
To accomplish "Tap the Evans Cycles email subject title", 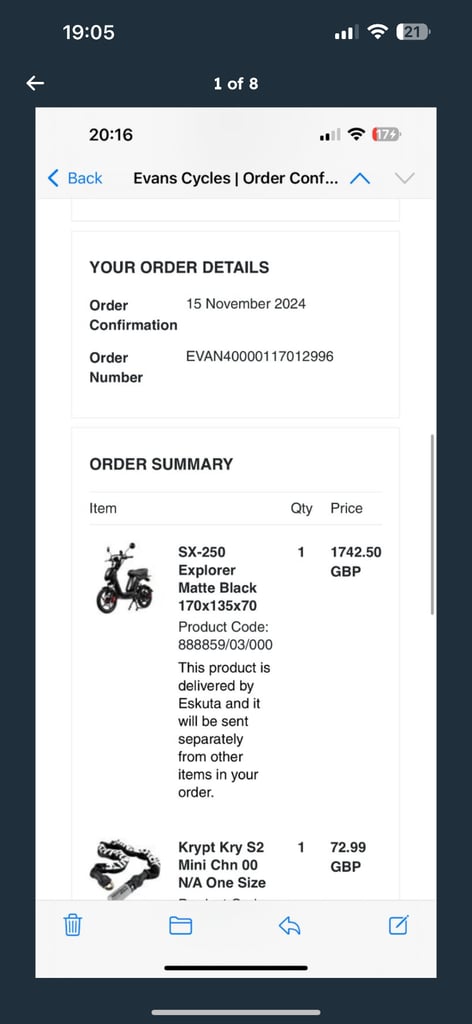I will pos(236,178).
